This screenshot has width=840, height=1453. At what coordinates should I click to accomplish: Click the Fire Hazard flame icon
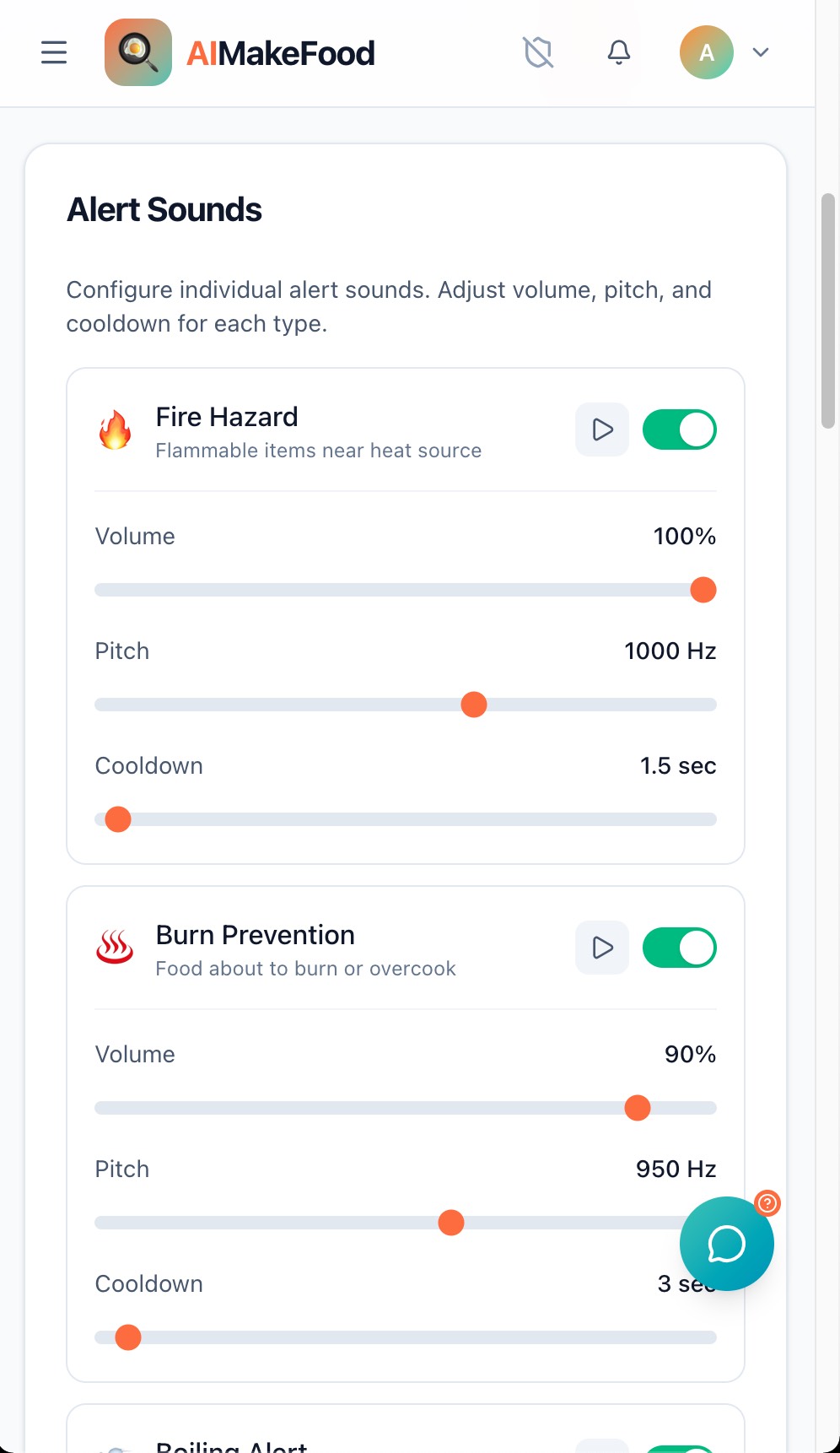[x=115, y=430]
